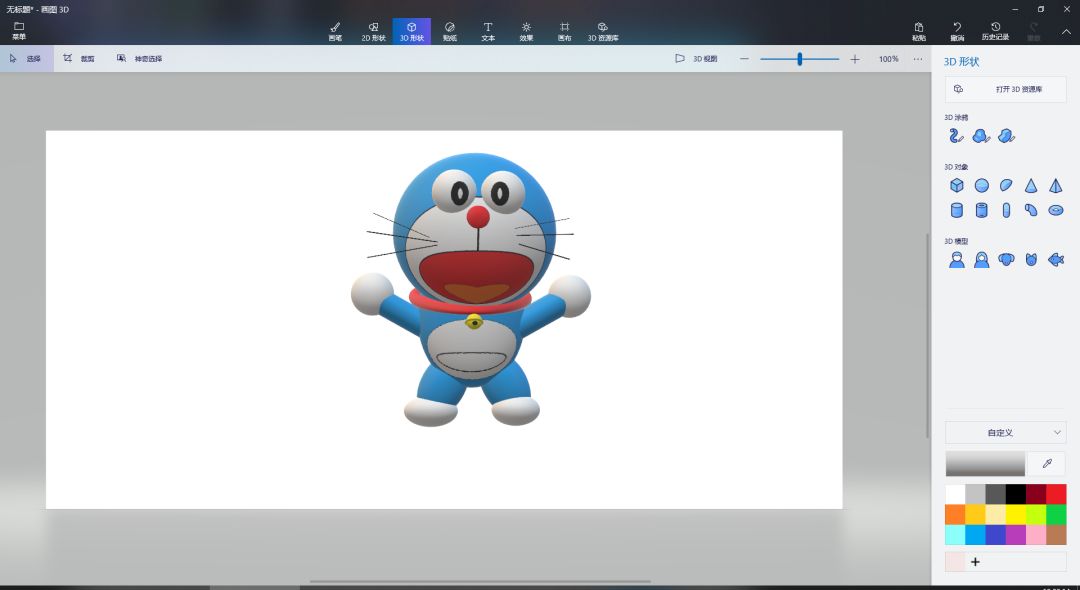
Task: Insert the dog 3D model
Action: pos(1006,260)
